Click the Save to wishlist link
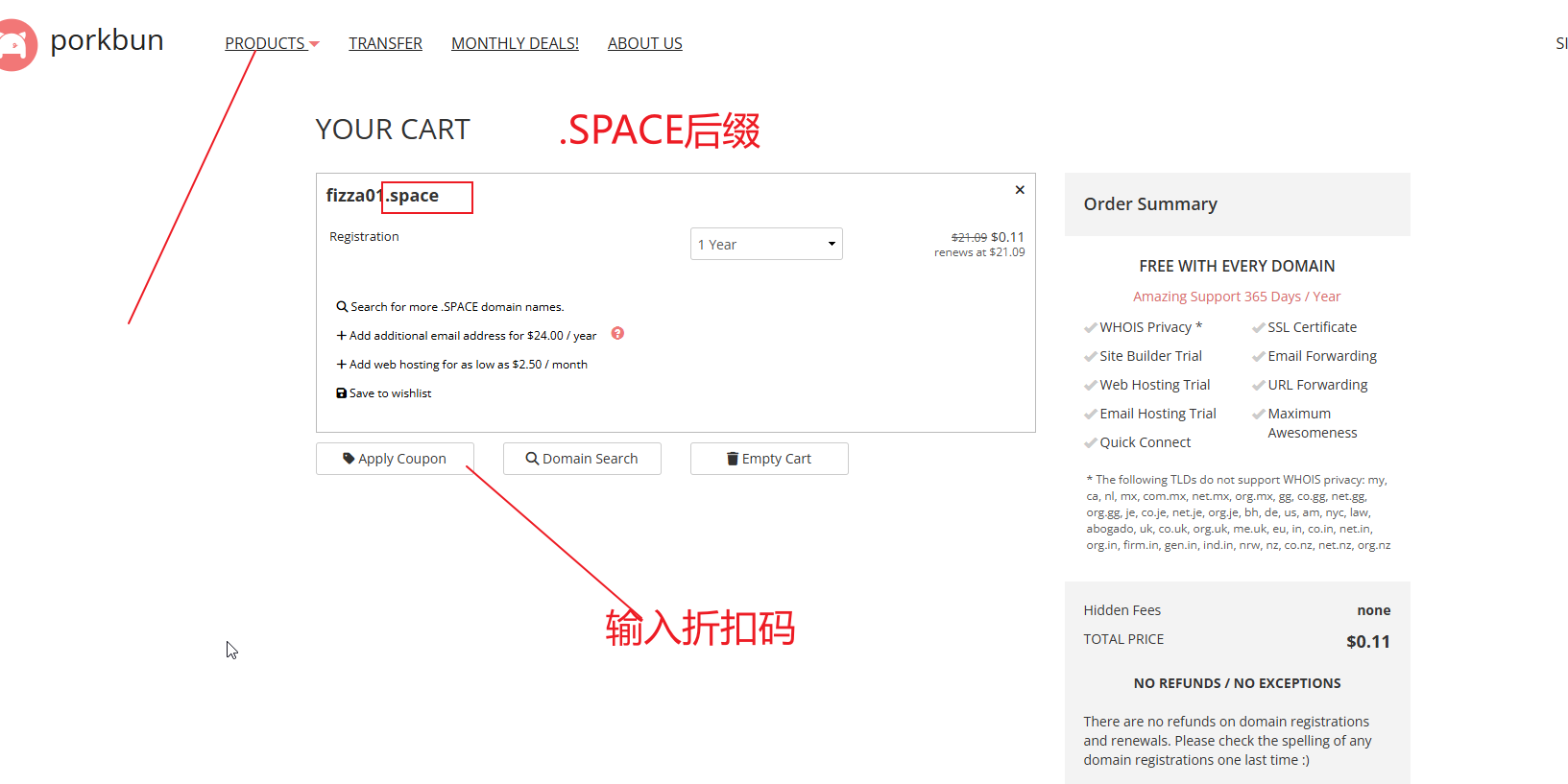 (390, 393)
